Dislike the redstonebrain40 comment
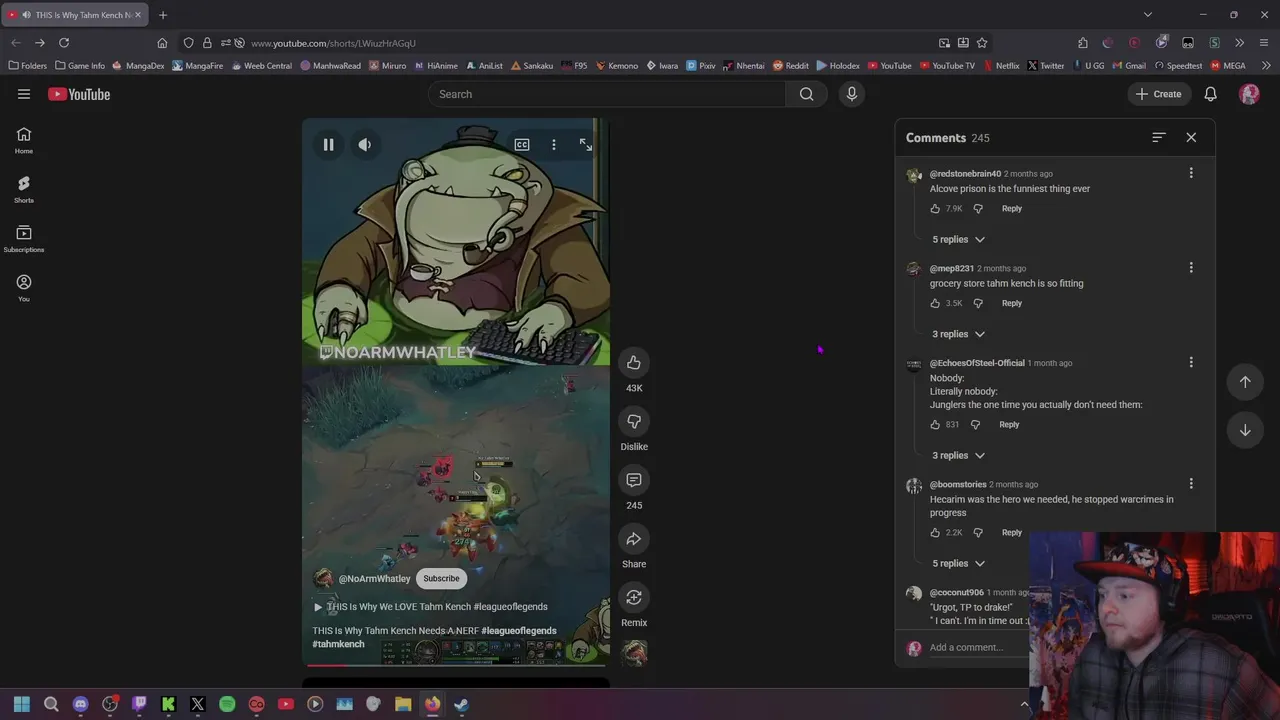Image resolution: width=1280 pixels, height=720 pixels. tap(978, 209)
